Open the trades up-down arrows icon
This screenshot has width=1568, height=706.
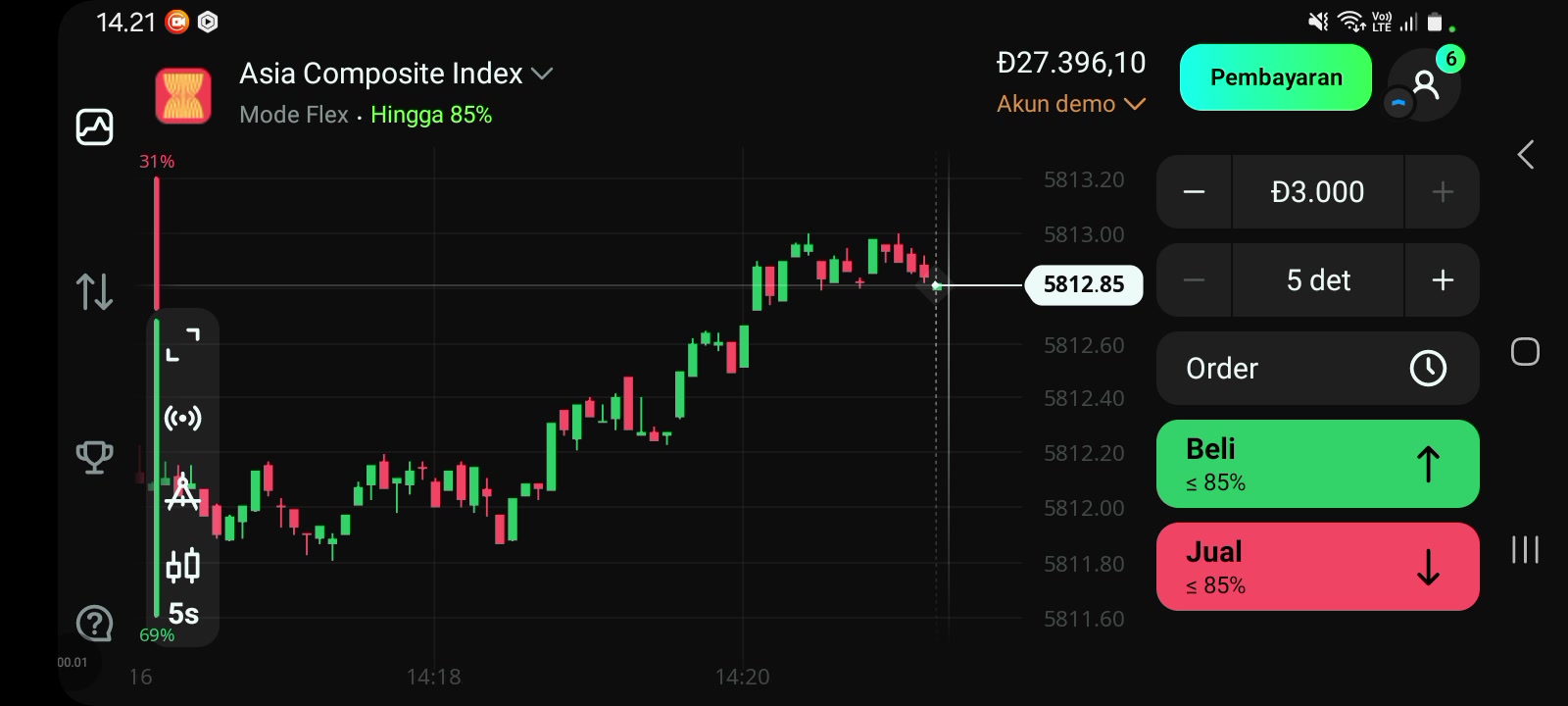94,291
